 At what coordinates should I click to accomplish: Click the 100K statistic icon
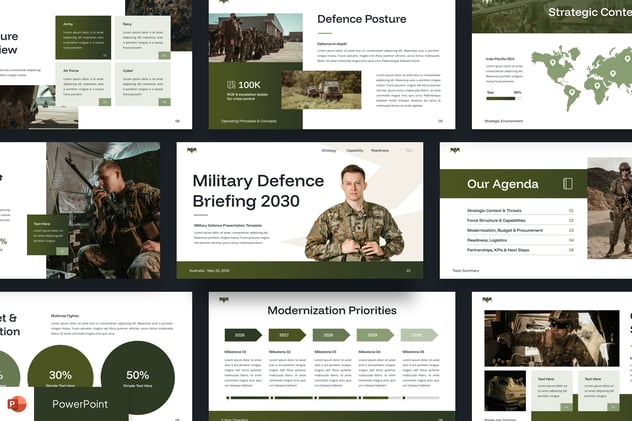[231, 85]
